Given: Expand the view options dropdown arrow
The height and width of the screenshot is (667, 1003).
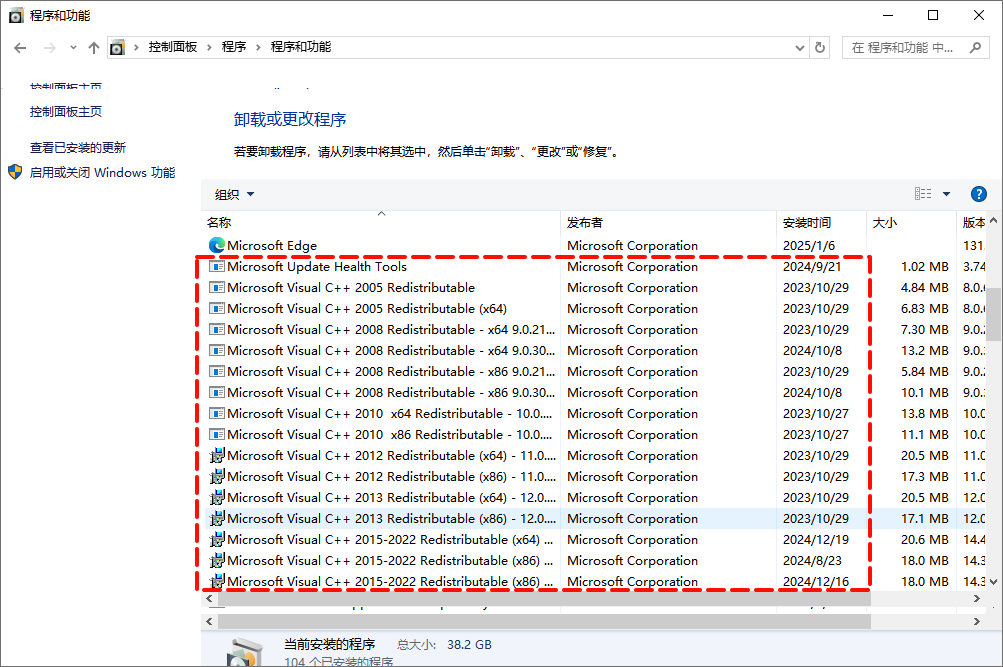Looking at the screenshot, I should 946,194.
